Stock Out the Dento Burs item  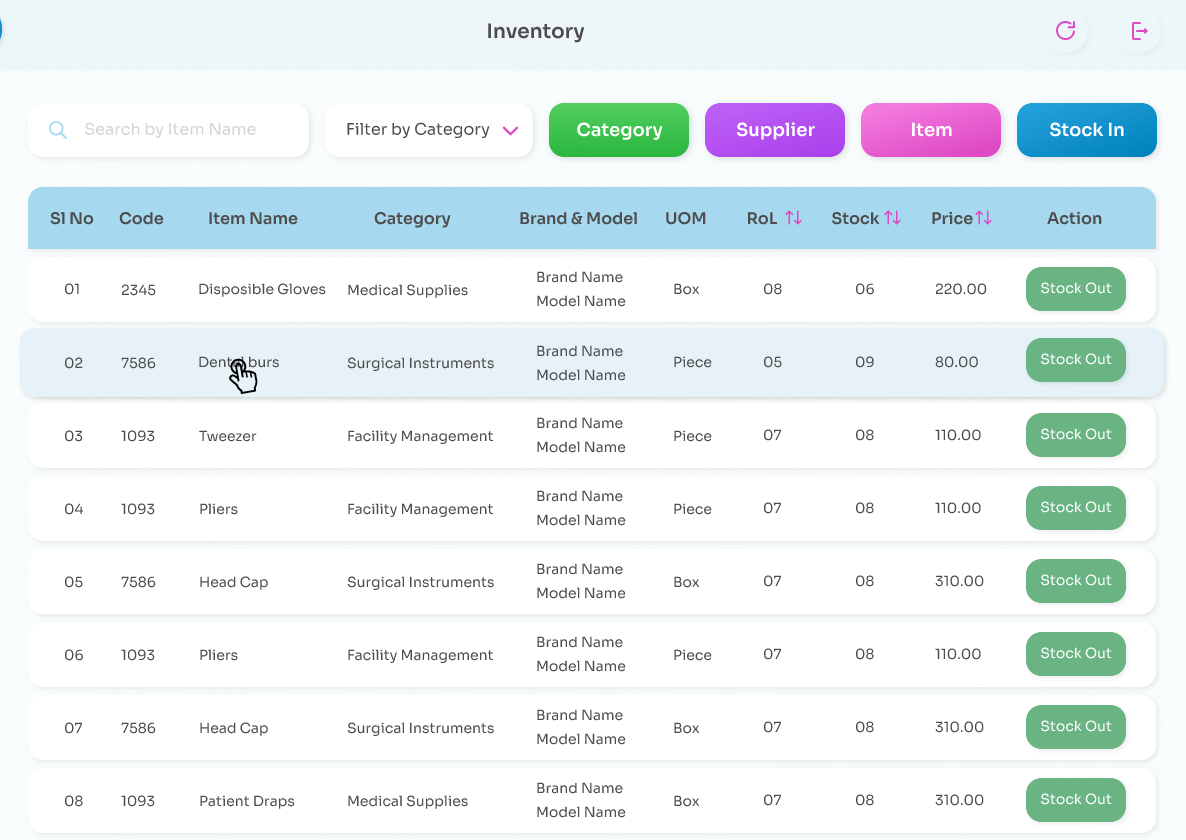[x=1075, y=359]
